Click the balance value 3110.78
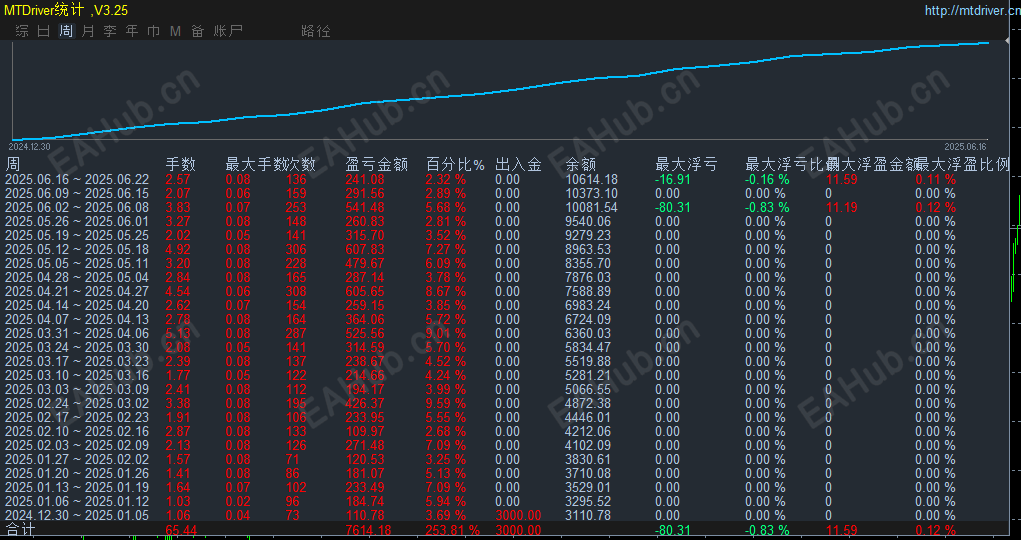1021x540 pixels. (589, 515)
